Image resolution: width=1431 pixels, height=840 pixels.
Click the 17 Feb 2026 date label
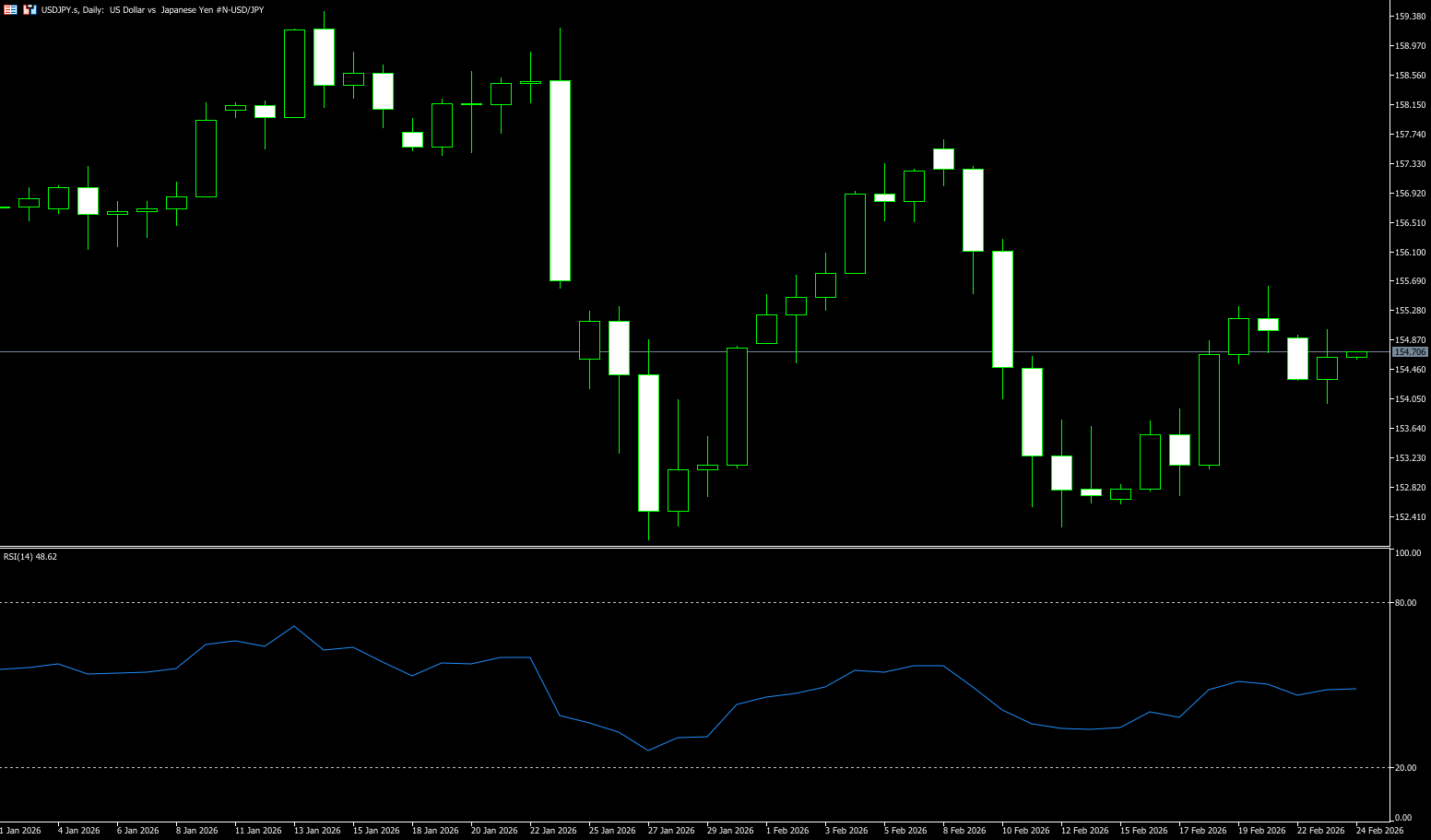click(x=1202, y=831)
